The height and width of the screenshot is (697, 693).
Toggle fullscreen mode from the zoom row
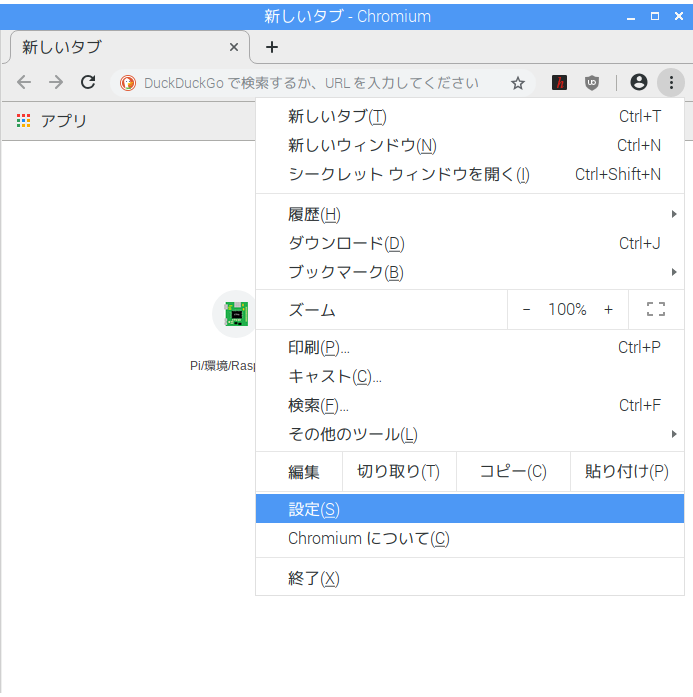click(656, 309)
